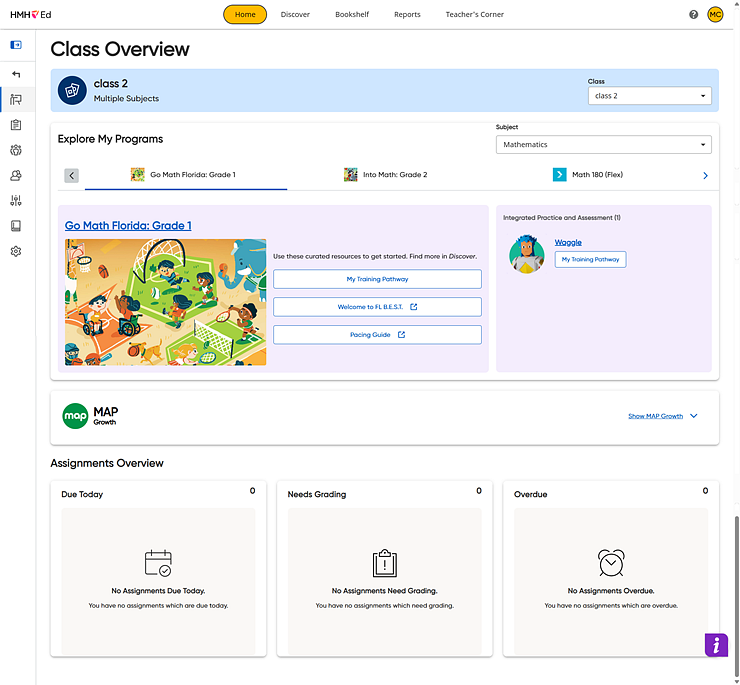Click 'No Assignments Overdue.' text
Viewport: 740px width, 685px height.
(x=611, y=591)
